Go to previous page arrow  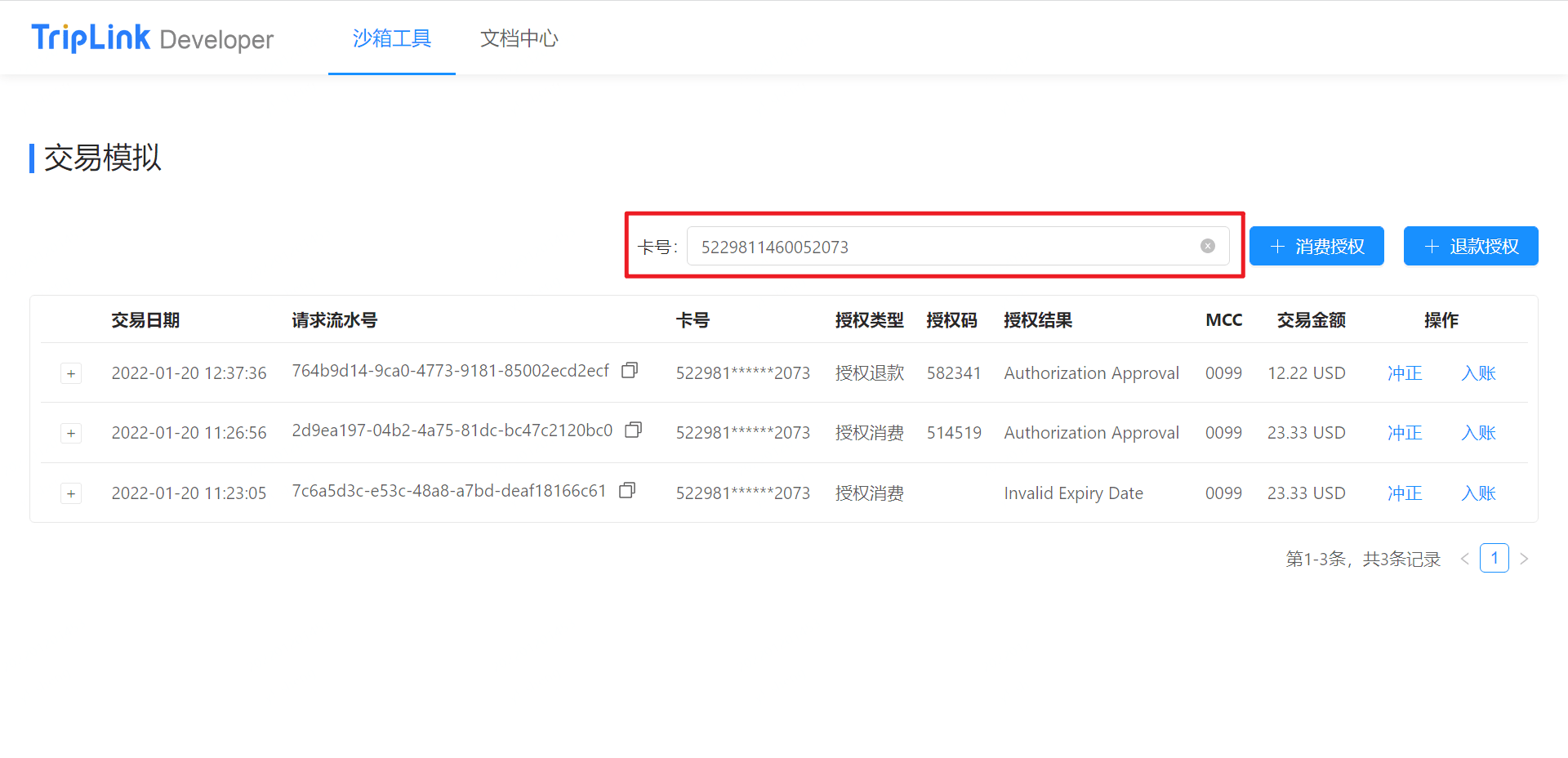pyautogui.click(x=1464, y=559)
